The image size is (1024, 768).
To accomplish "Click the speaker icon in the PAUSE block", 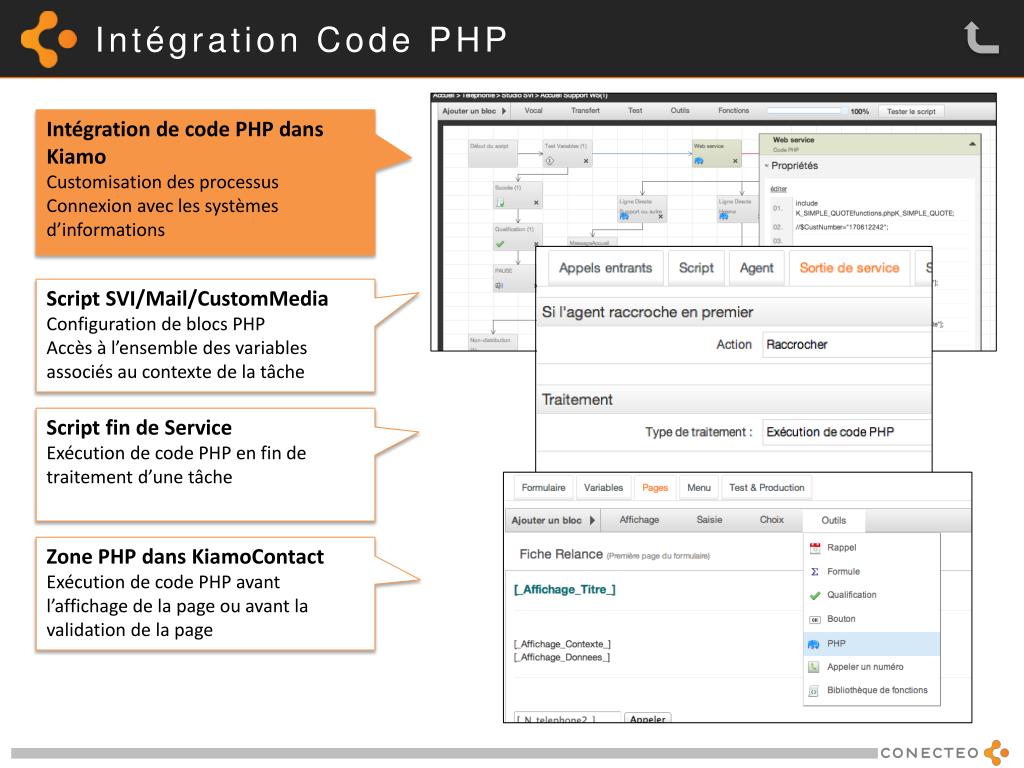I will click(500, 285).
